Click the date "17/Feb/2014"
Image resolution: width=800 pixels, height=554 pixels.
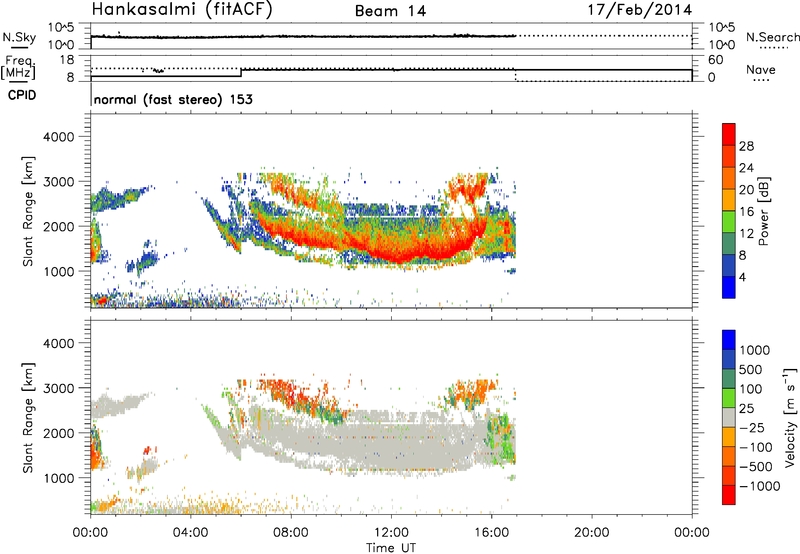click(x=640, y=9)
